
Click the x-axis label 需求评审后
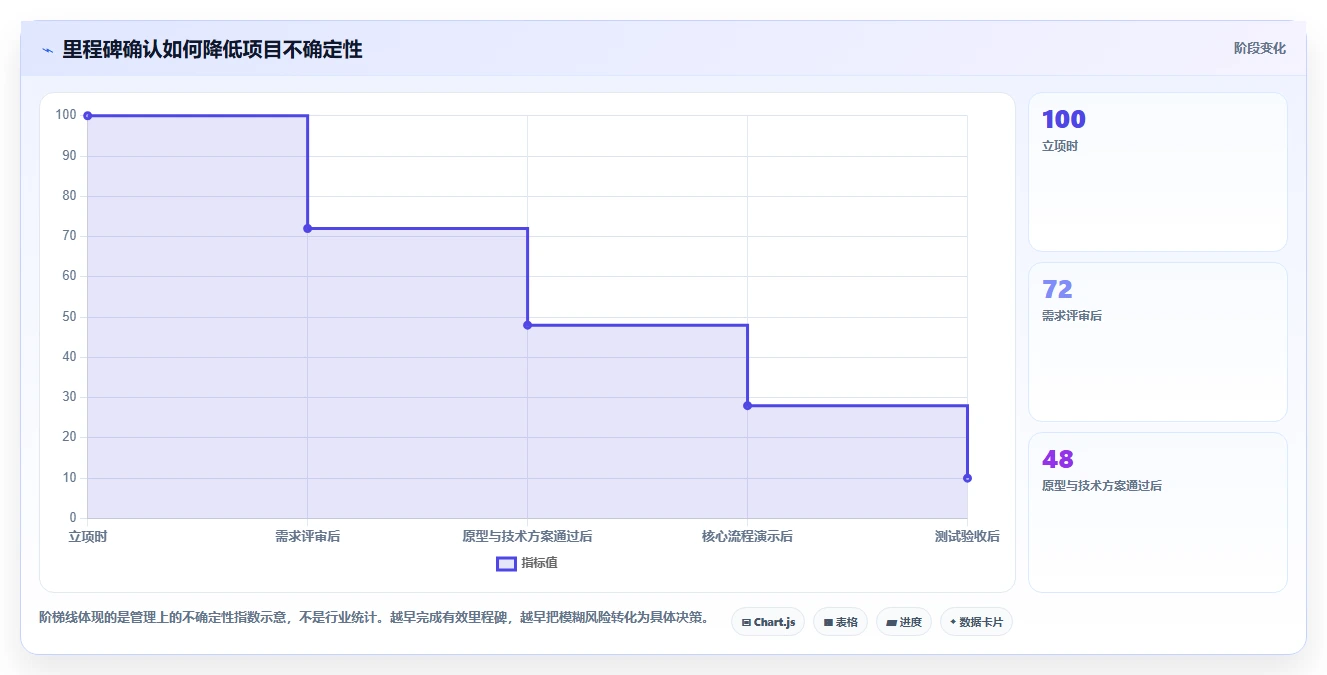307,537
